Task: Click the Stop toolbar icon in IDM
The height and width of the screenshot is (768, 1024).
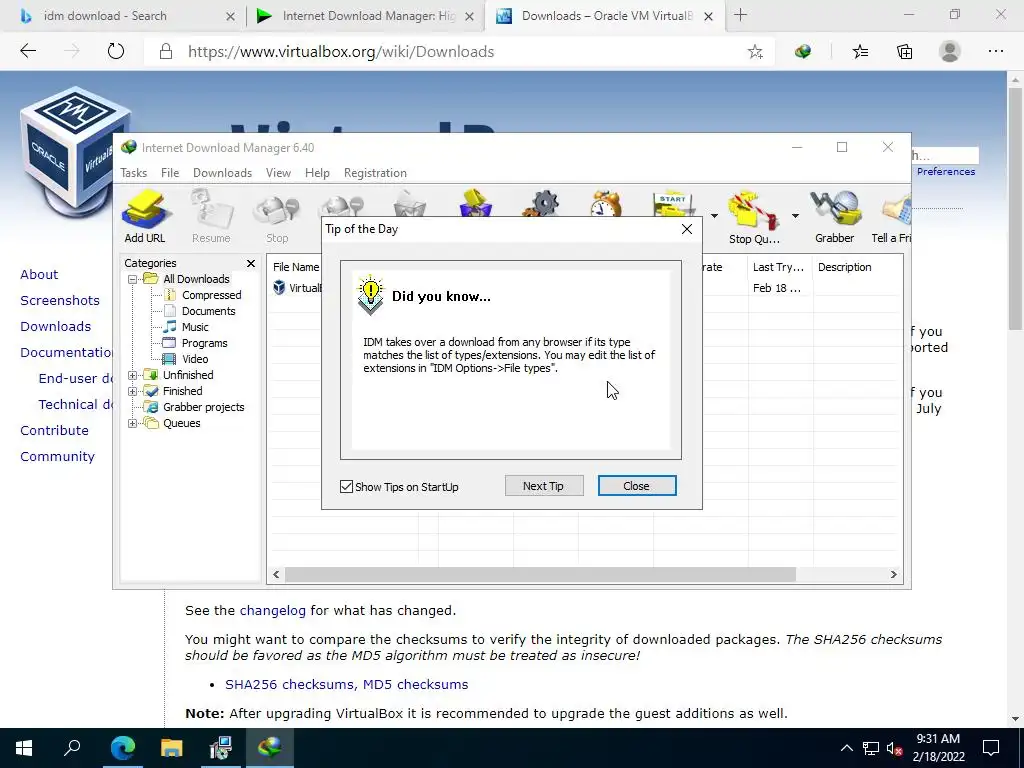Action: 277,217
